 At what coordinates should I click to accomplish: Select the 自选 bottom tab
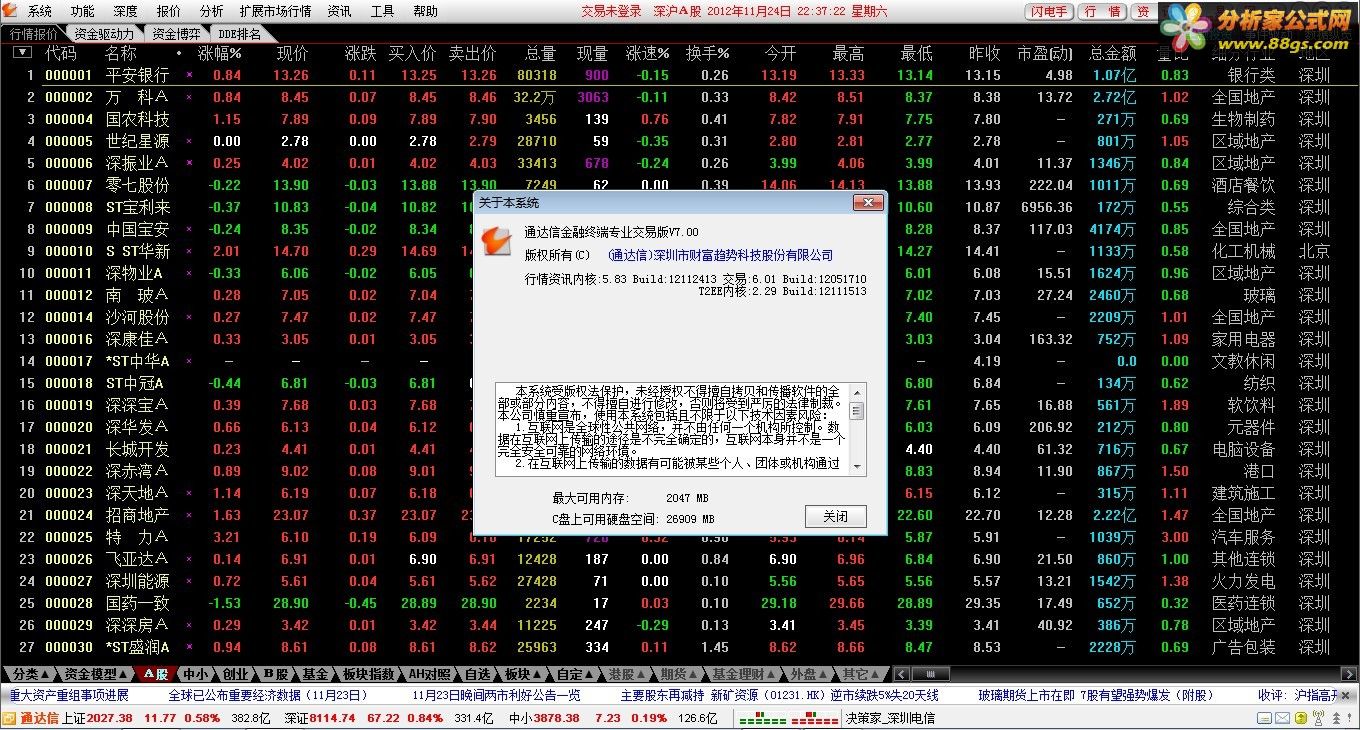(478, 674)
